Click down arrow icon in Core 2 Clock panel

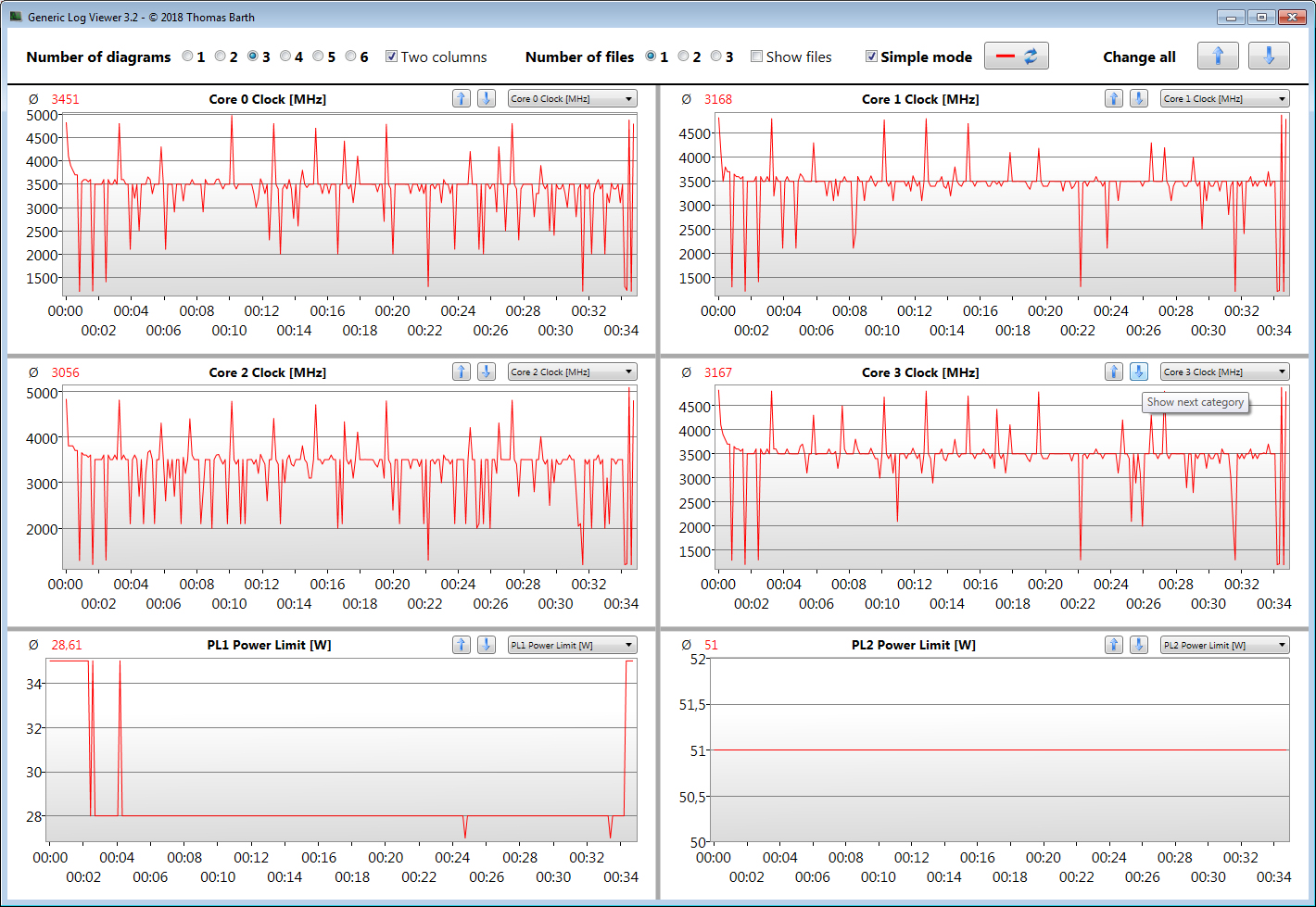486,372
